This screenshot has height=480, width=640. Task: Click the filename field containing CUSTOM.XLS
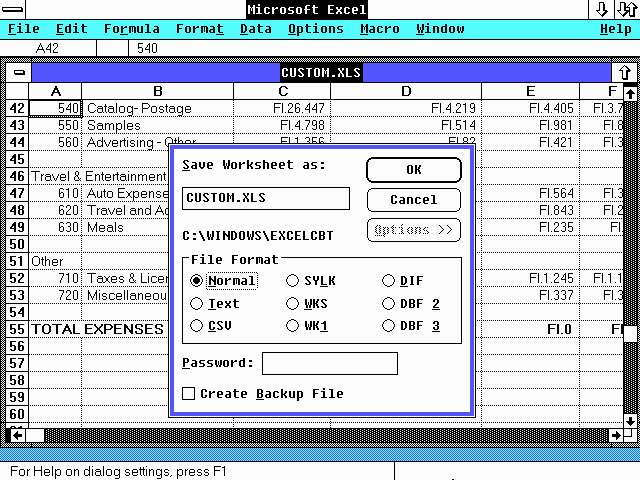(x=266, y=198)
